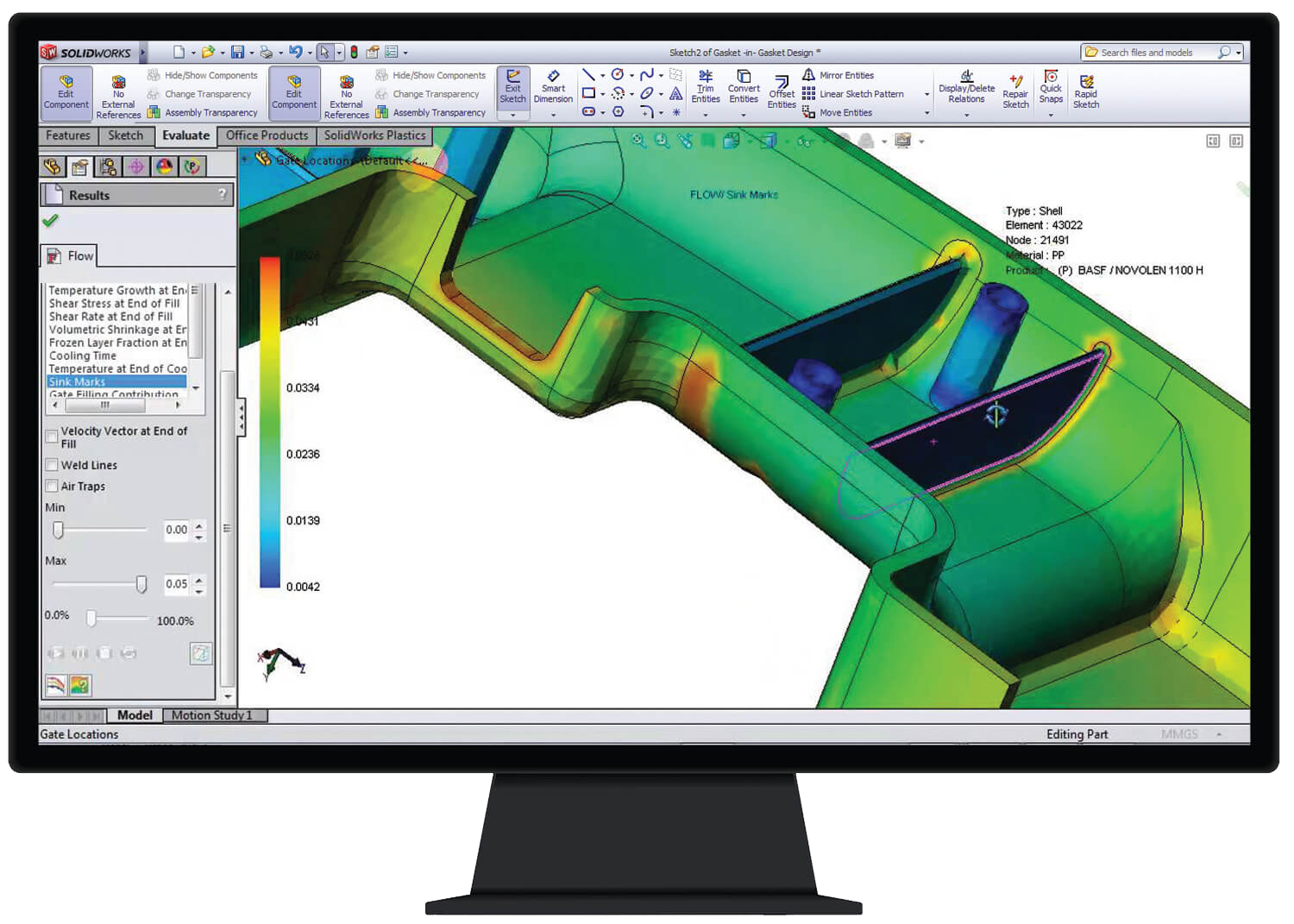
Task: Open the PropertyManager tab icon
Action: [x=80, y=167]
